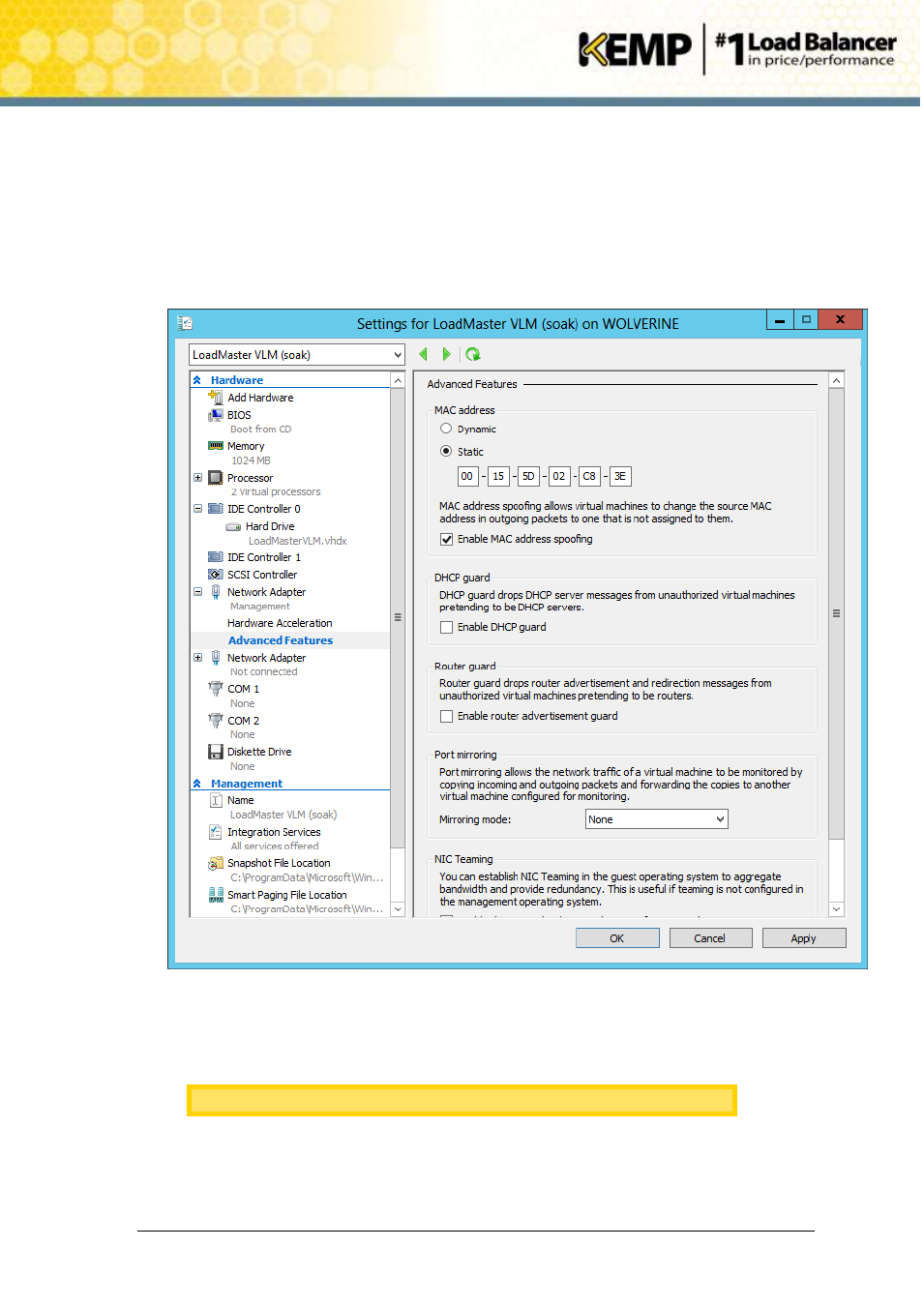The image size is (924, 1306).
Task: Click the green back navigation arrow
Action: [x=423, y=354]
